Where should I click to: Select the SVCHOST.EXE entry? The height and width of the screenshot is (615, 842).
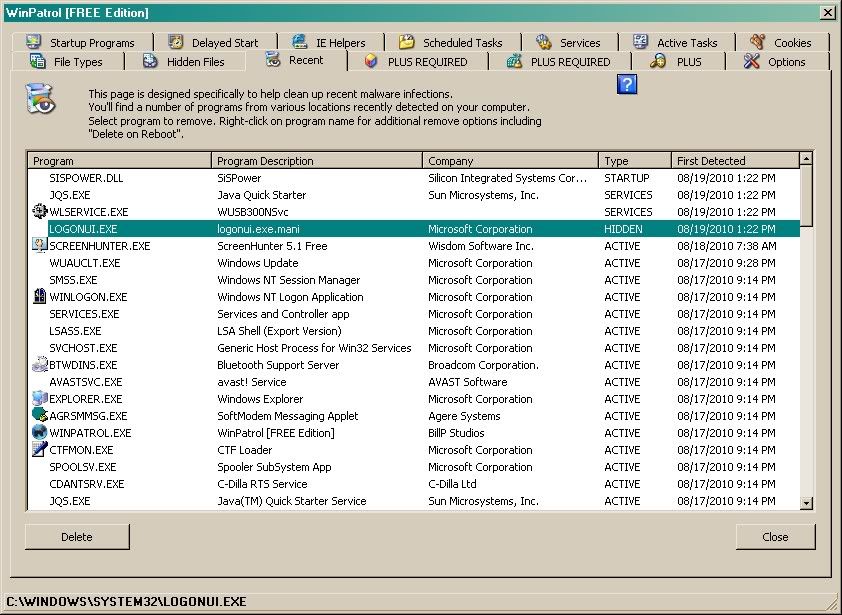pos(413,348)
